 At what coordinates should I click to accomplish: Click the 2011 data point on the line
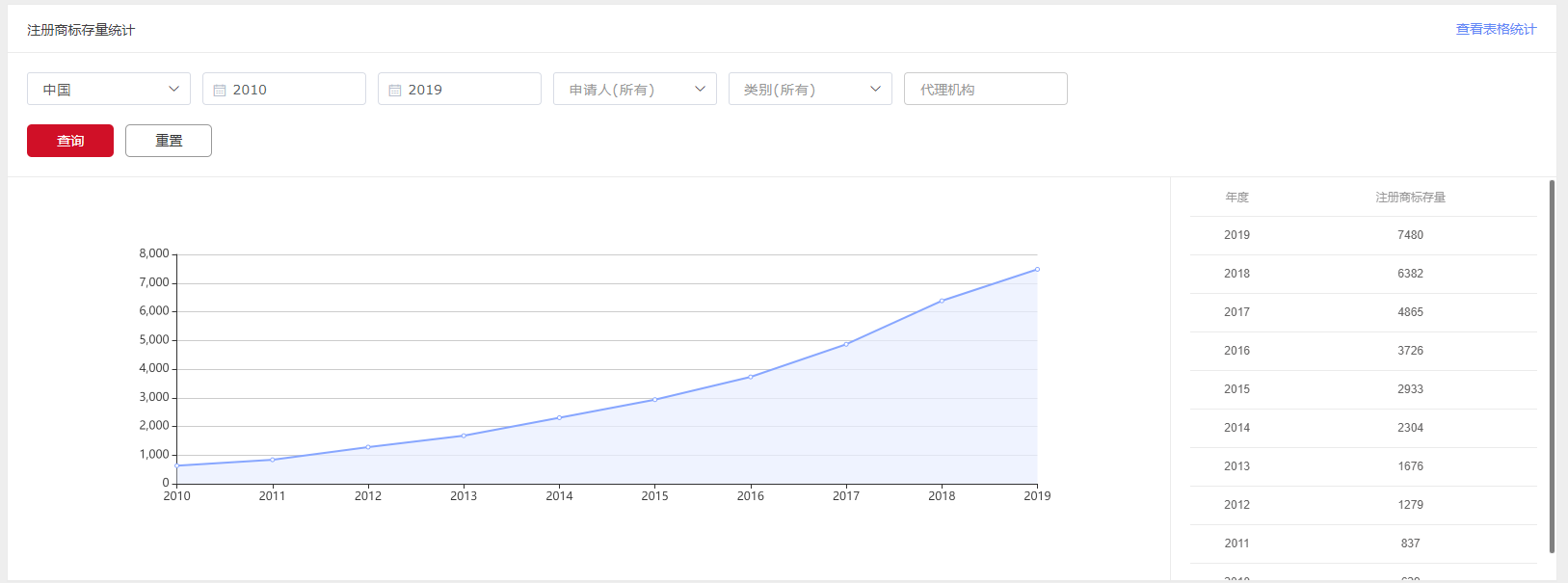272,460
